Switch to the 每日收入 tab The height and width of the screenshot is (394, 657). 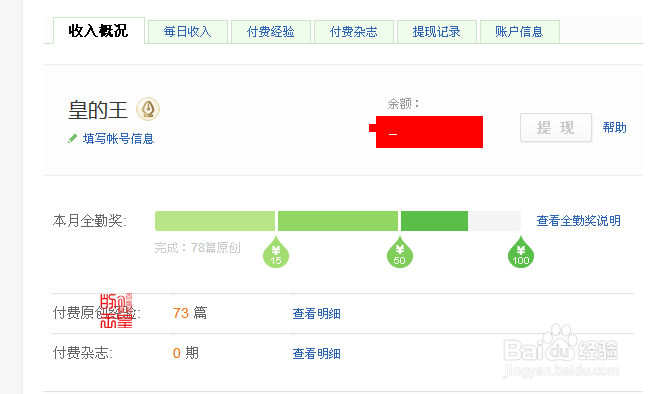(x=188, y=32)
